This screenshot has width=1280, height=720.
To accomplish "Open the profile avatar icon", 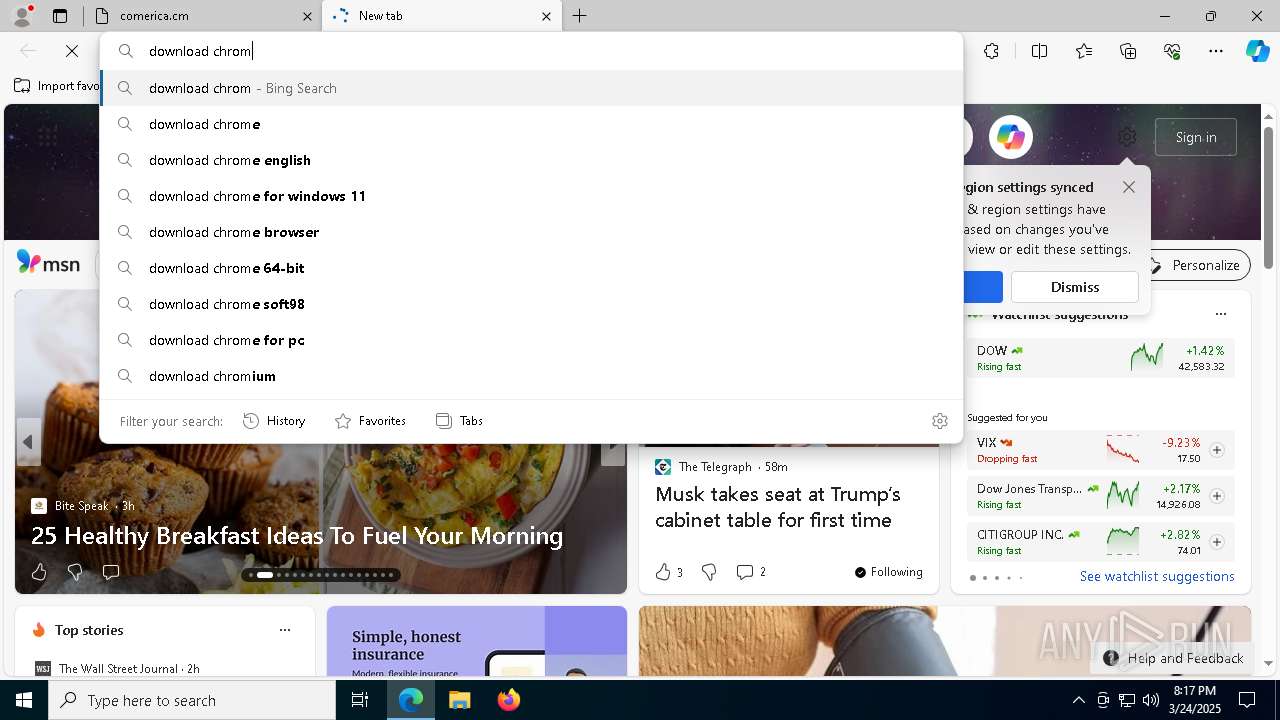I will click(22, 16).
